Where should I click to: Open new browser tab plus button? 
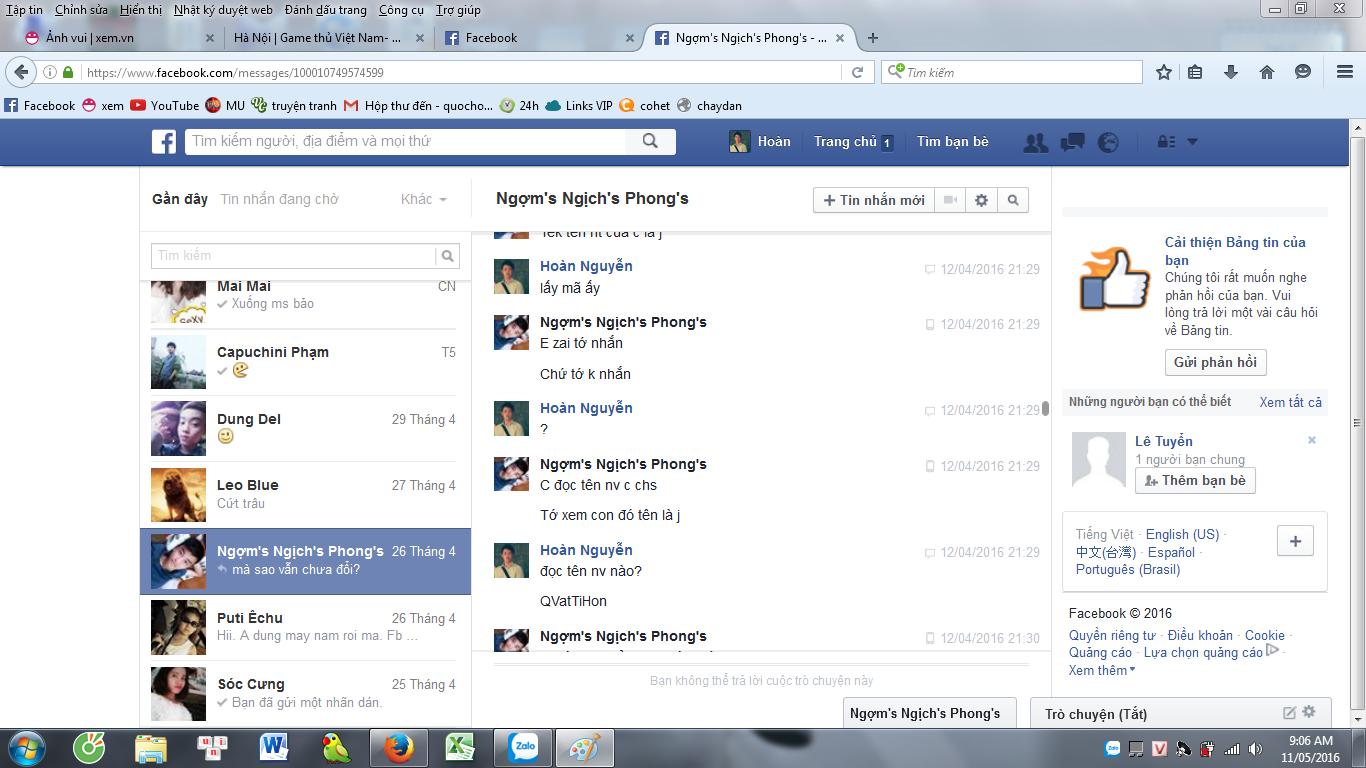[873, 38]
